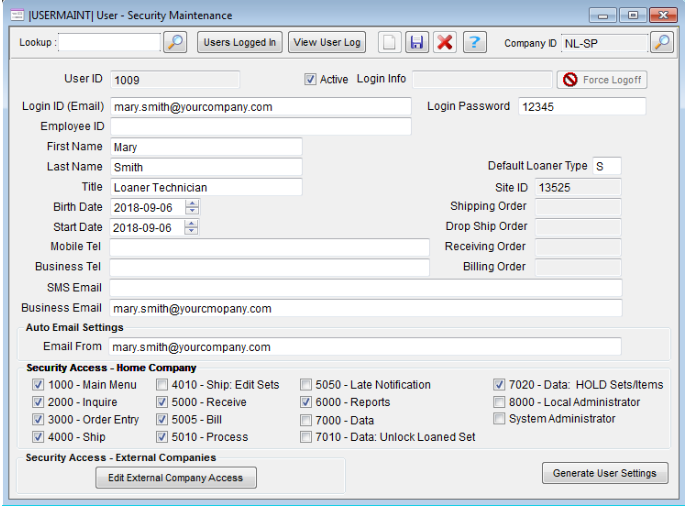Click the Lookup search magnifier icon
The width and height of the screenshot is (693, 516).
coord(175,43)
